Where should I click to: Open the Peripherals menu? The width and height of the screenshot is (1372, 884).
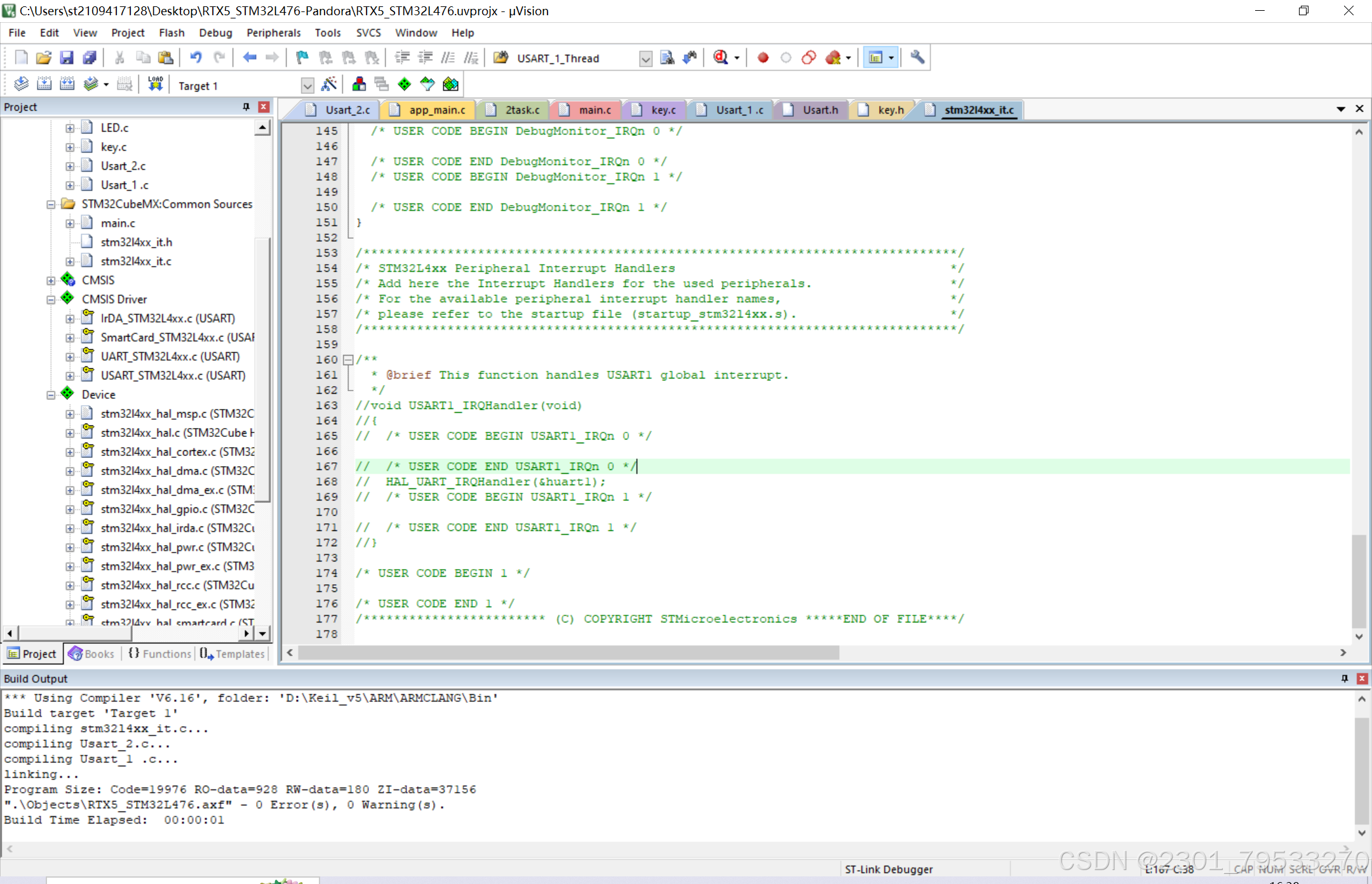(273, 32)
